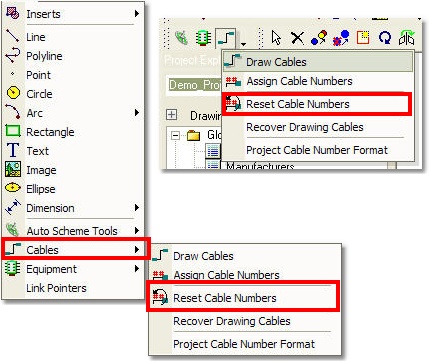Viewport: 429px width, 363px height.
Task: Click the blue-yellow-red circles toolbar icon
Action: coord(319,38)
